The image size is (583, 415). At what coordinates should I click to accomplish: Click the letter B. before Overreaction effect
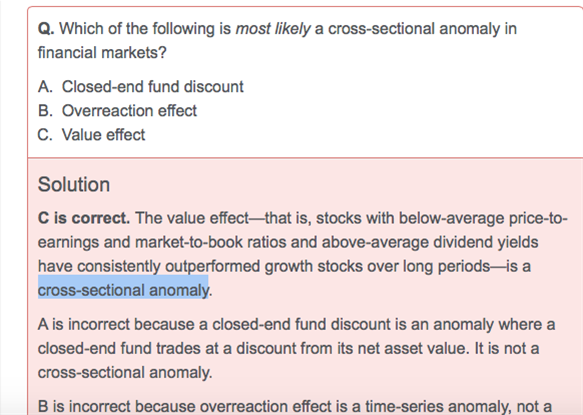point(45,111)
